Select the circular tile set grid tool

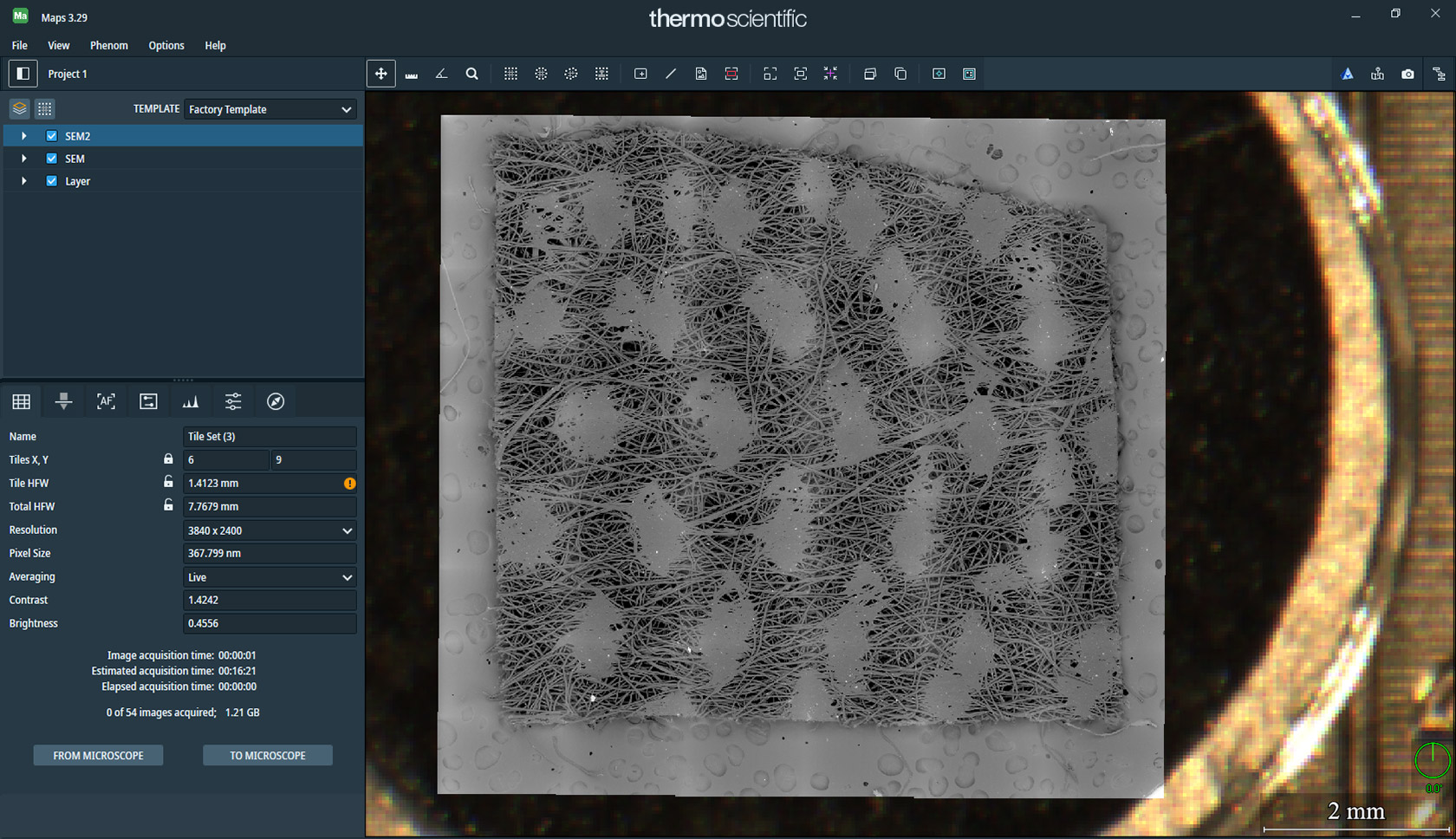click(x=541, y=74)
